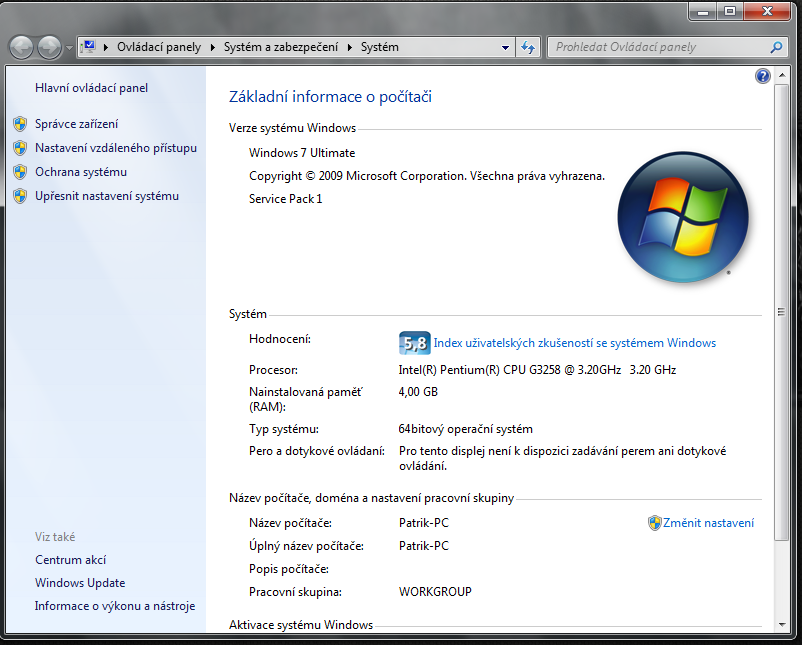Click the forward navigation arrow button
Screen dimensions: 802x645
pyautogui.click(x=49, y=47)
